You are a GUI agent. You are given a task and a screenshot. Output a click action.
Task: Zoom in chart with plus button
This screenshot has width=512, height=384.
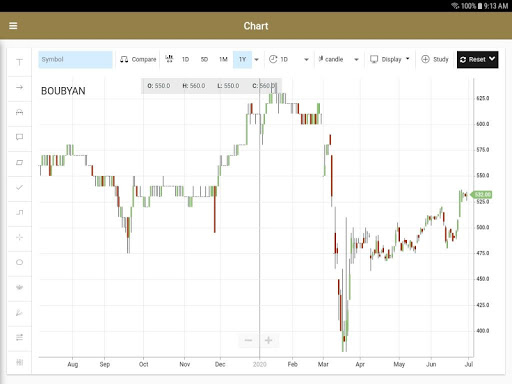coord(268,340)
